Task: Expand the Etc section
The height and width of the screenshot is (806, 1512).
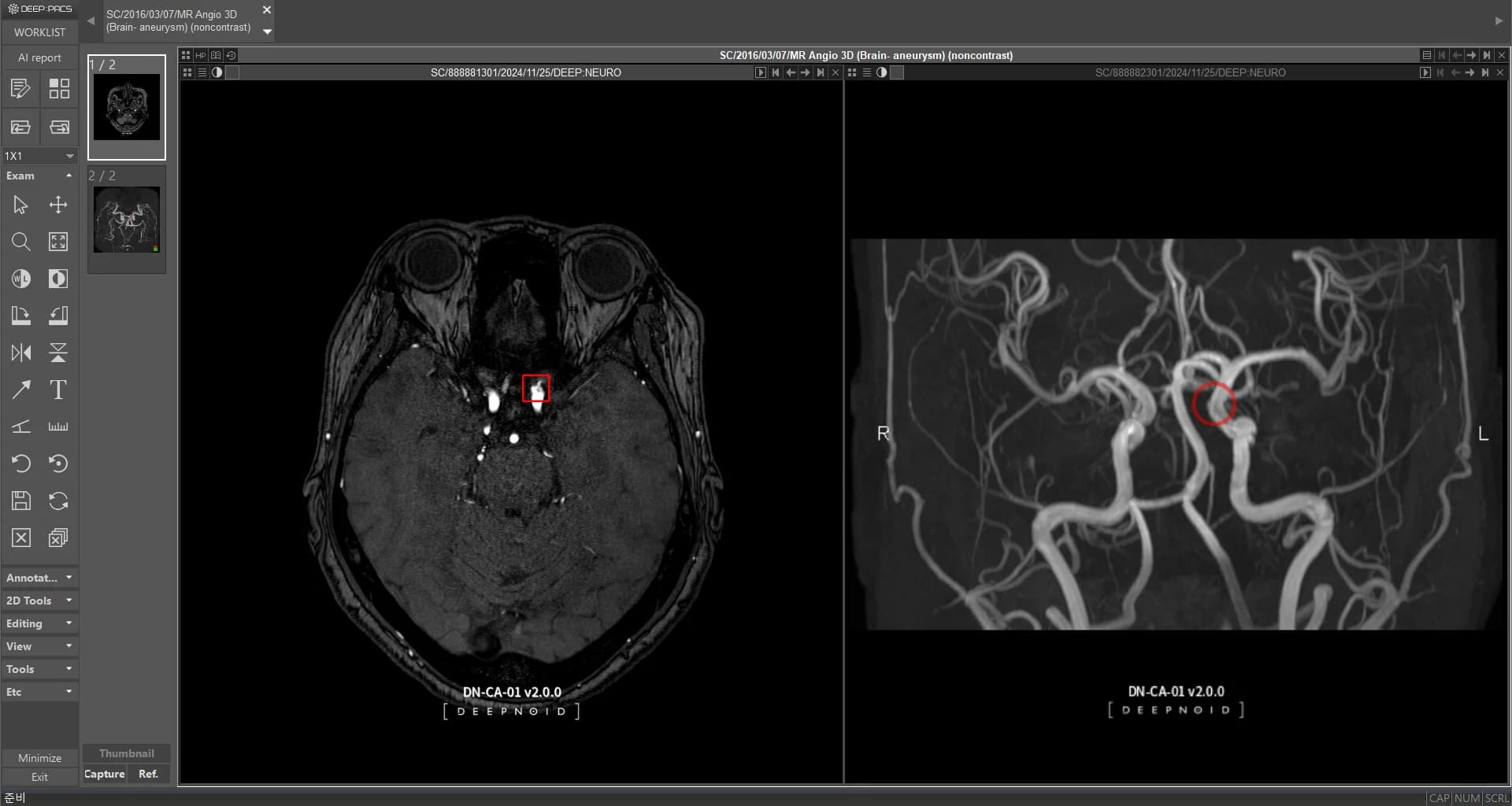Action: click(39, 692)
